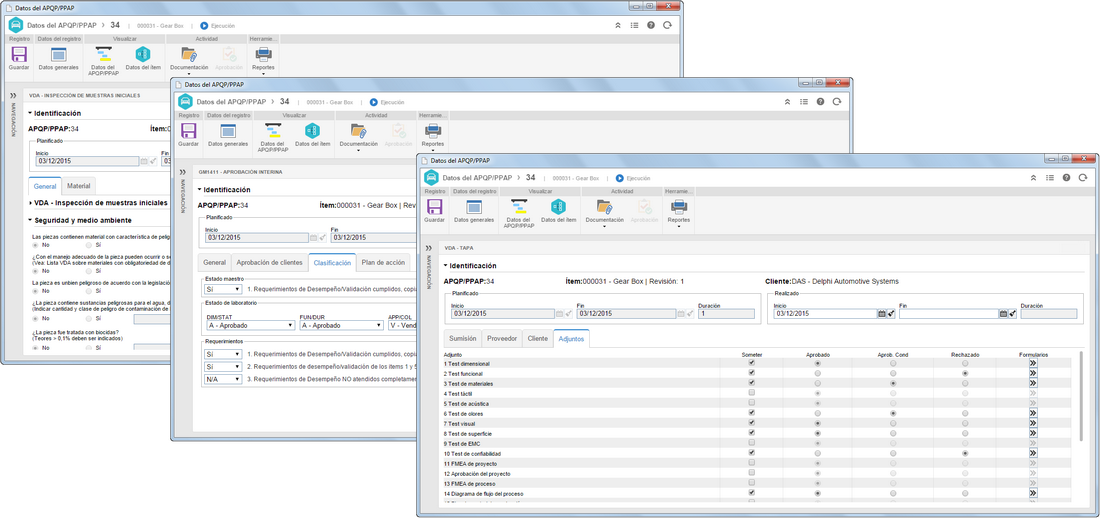
Task: Uncheck Someter for 2 Test funcional
Action: point(752,373)
